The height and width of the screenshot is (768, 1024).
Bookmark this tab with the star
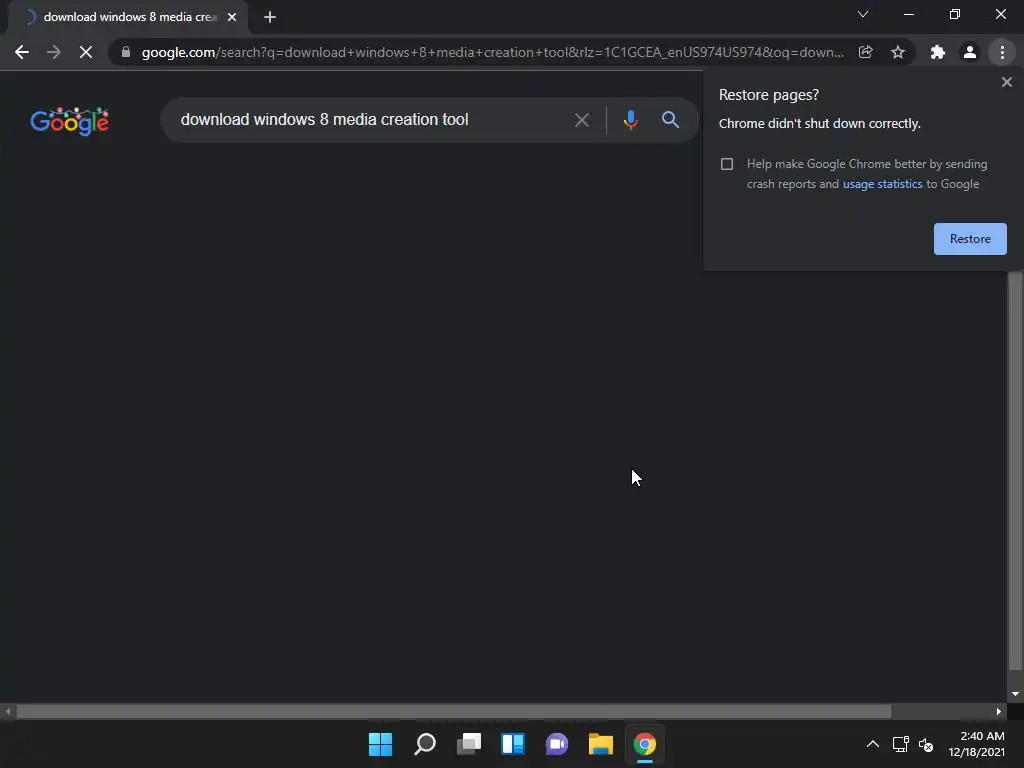898,52
